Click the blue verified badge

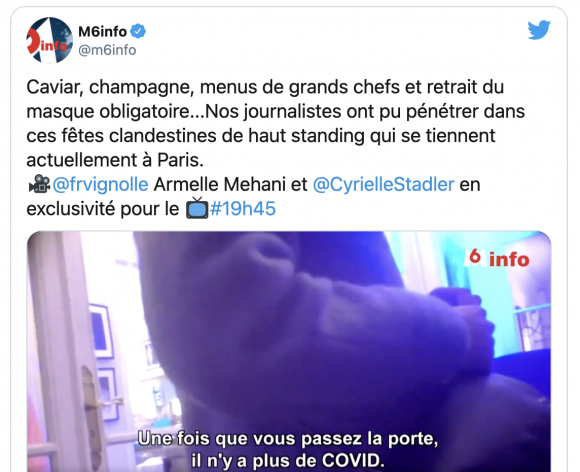138,31
